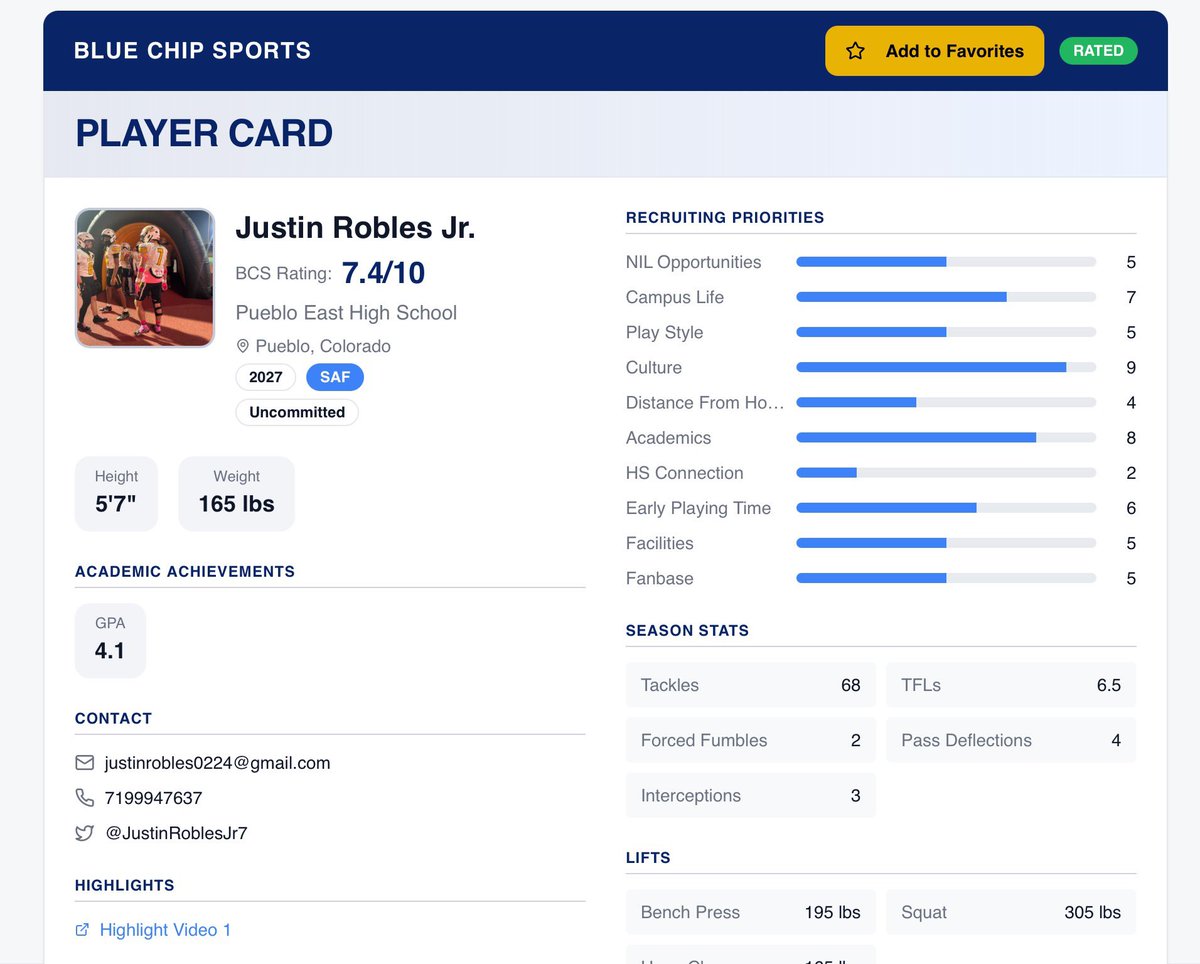This screenshot has height=964, width=1200.
Task: Click the location pin icon near Pueblo, Colorado
Action: pos(242,346)
